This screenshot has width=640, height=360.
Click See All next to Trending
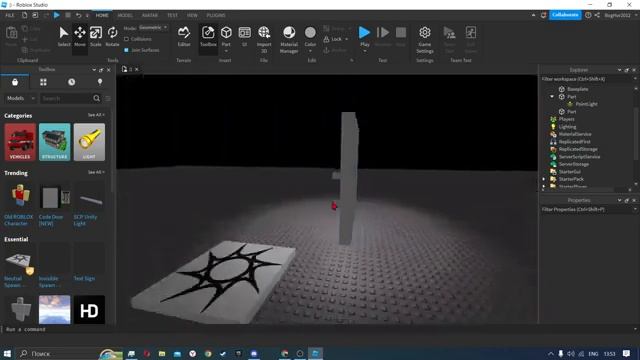96,172
